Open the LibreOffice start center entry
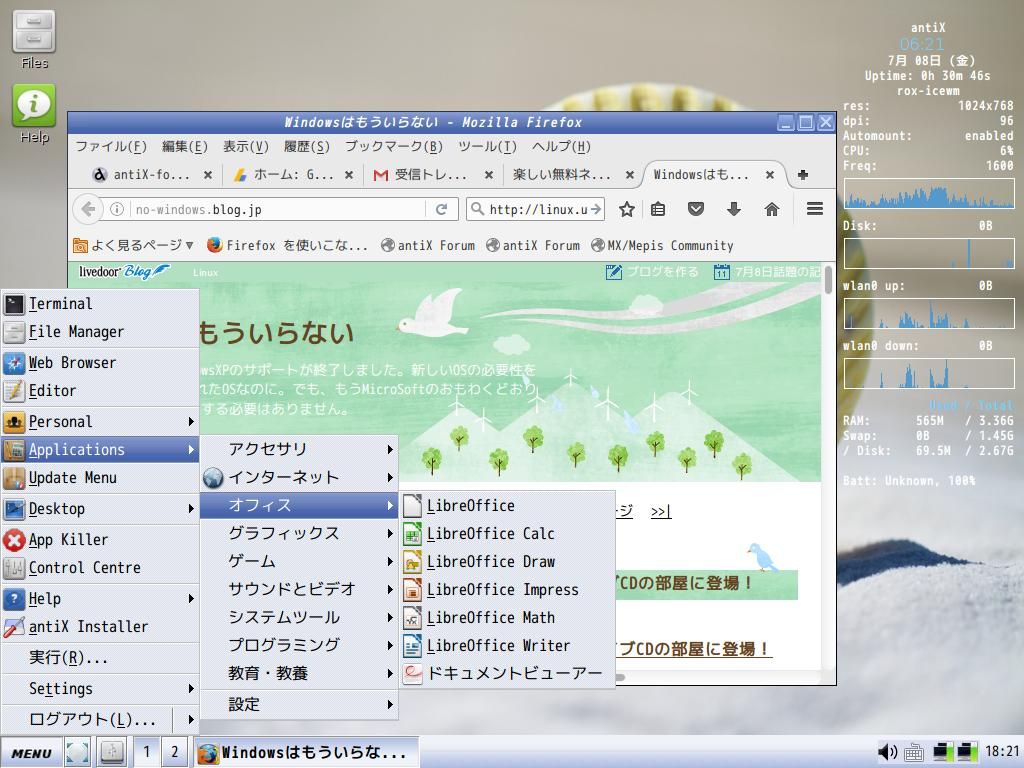This screenshot has height=768, width=1024. point(507,505)
